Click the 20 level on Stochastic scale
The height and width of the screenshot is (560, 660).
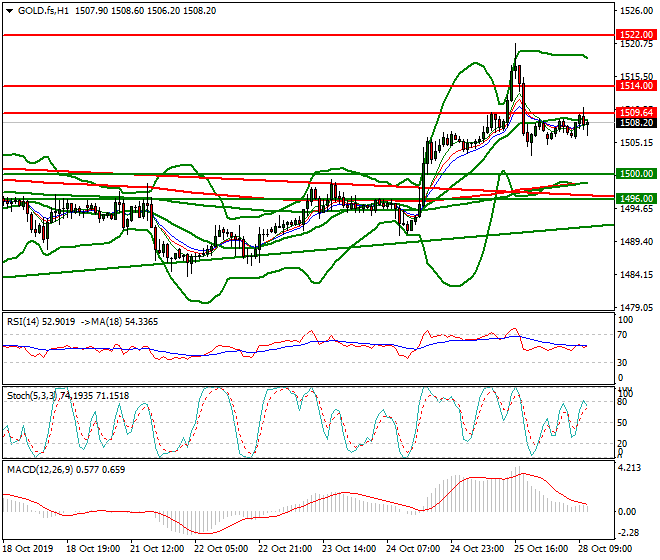click(622, 443)
